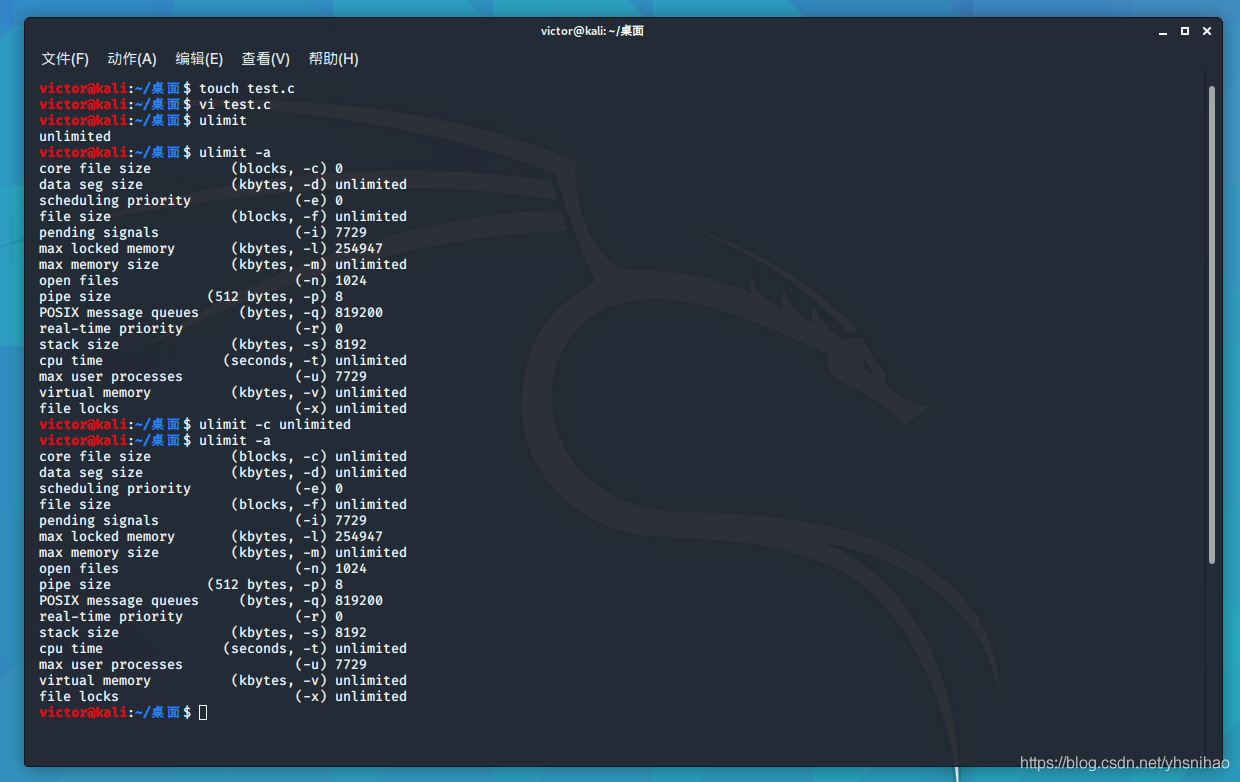This screenshot has width=1240, height=782.
Task: Click the first 'scheduling priority' line
Action: [191, 200]
